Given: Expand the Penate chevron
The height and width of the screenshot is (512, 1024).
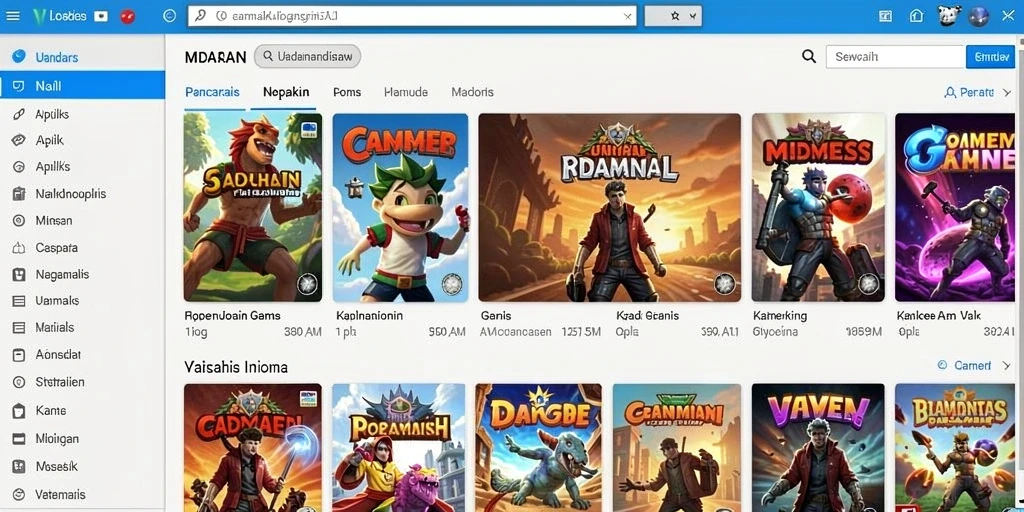Looking at the screenshot, I should click(x=1007, y=93).
